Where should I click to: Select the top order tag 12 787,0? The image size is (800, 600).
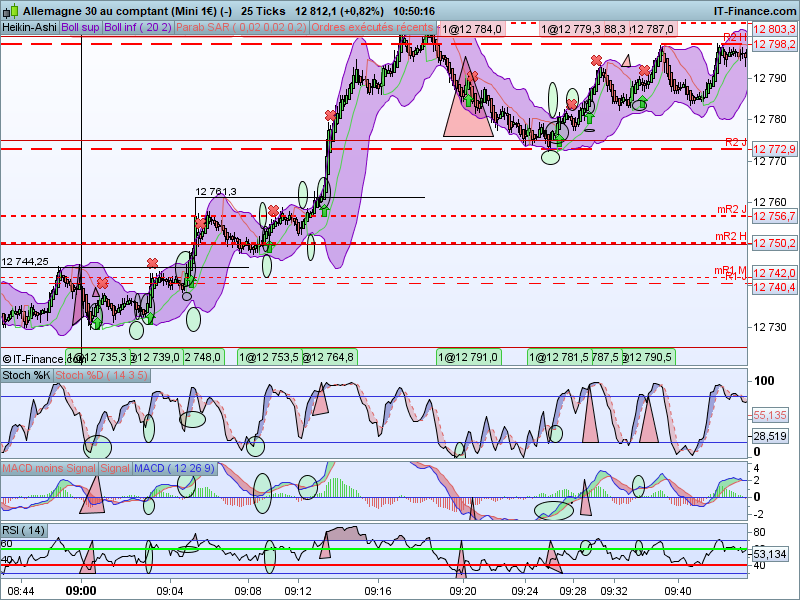[x=654, y=29]
